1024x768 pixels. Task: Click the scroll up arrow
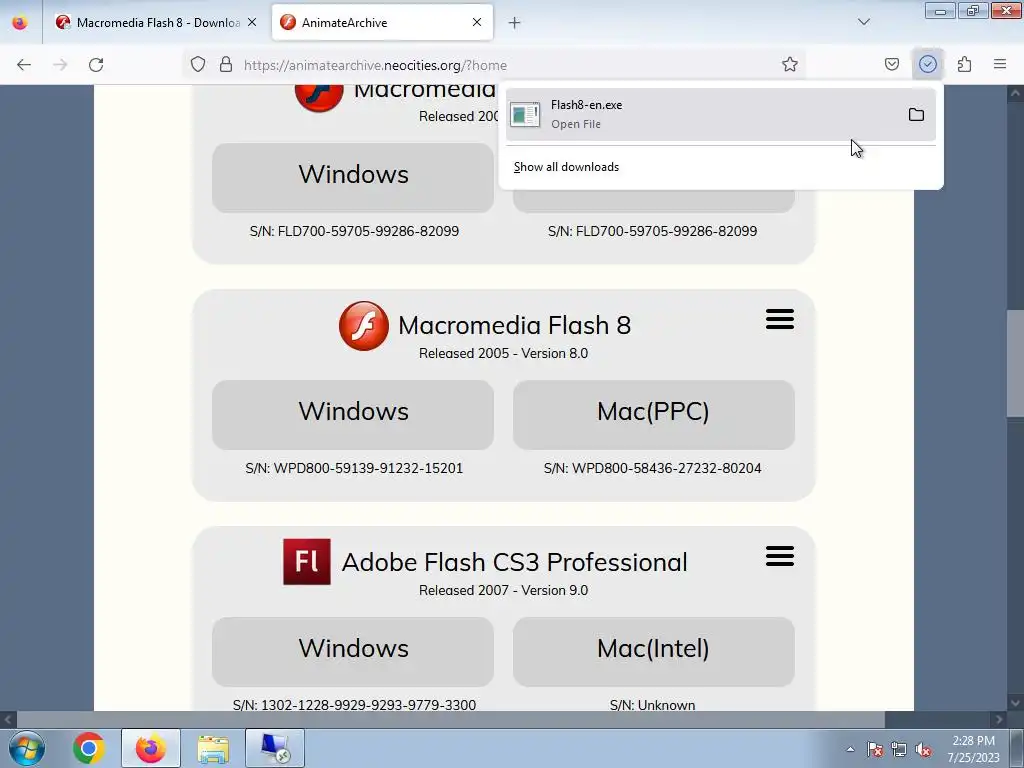coord(1015,93)
